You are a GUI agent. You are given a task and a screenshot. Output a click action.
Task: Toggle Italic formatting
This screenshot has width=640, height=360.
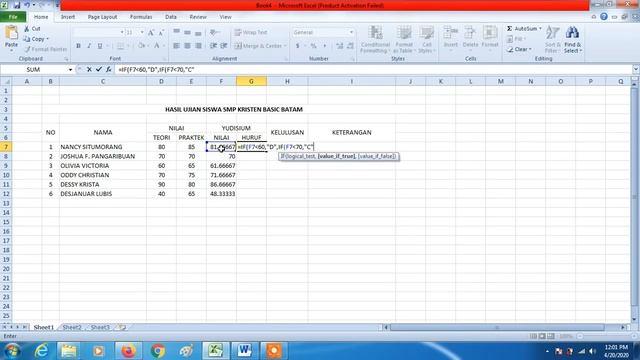[x=89, y=46]
